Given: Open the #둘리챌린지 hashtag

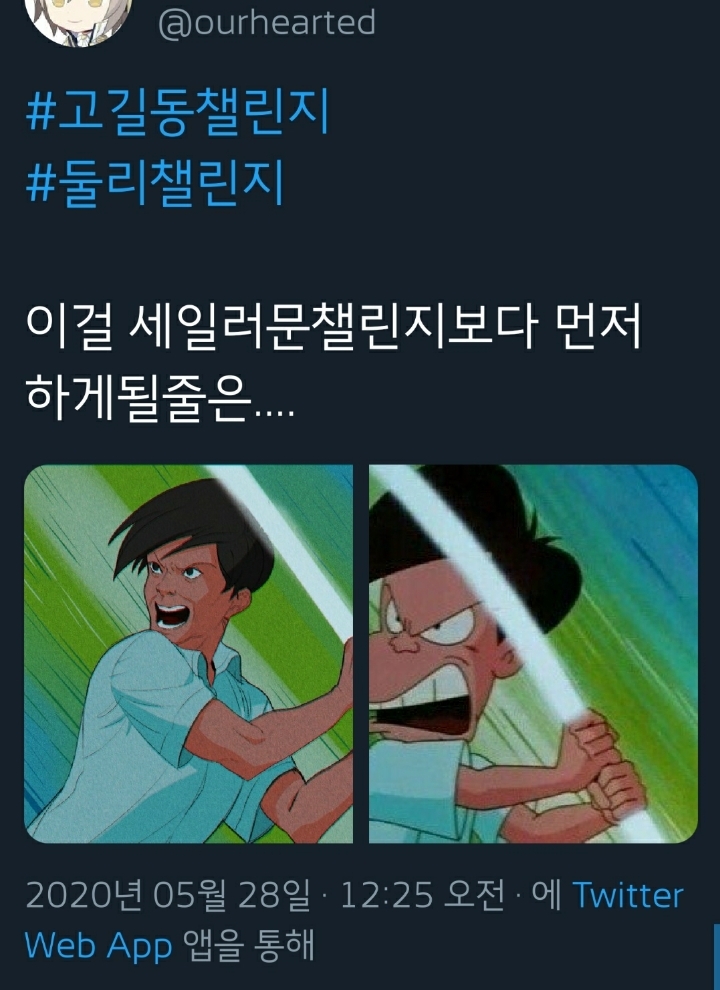Looking at the screenshot, I should [154, 183].
